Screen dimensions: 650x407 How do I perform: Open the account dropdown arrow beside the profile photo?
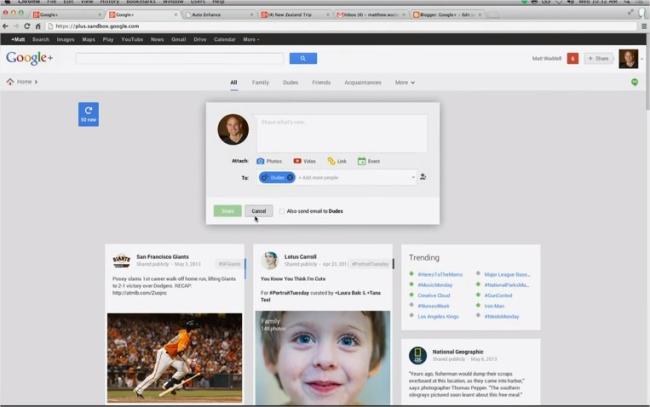[x=642, y=59]
